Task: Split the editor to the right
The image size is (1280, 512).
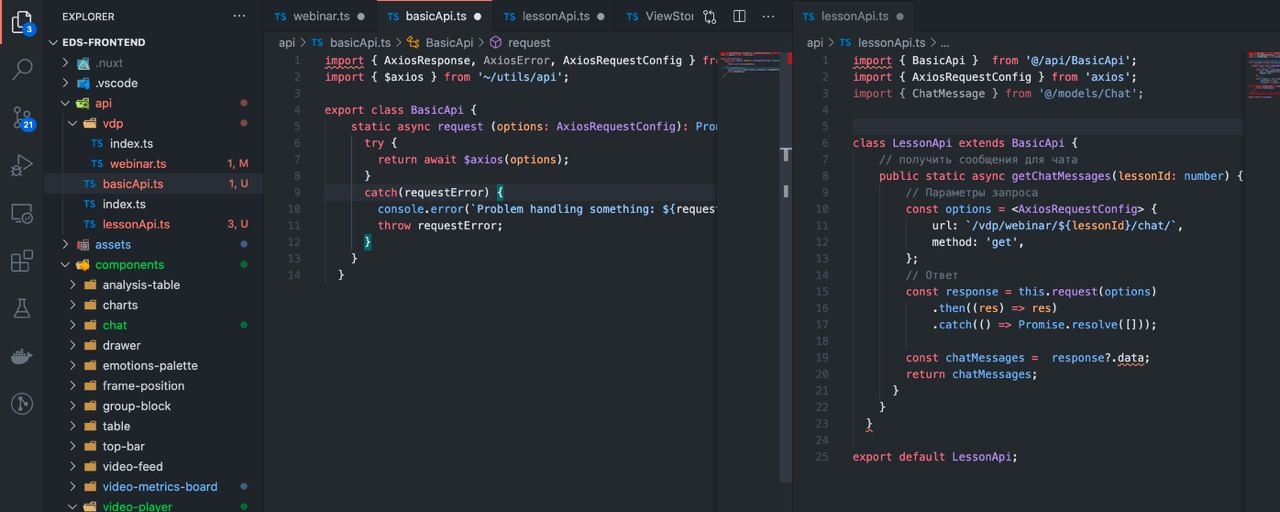Action: tap(739, 17)
